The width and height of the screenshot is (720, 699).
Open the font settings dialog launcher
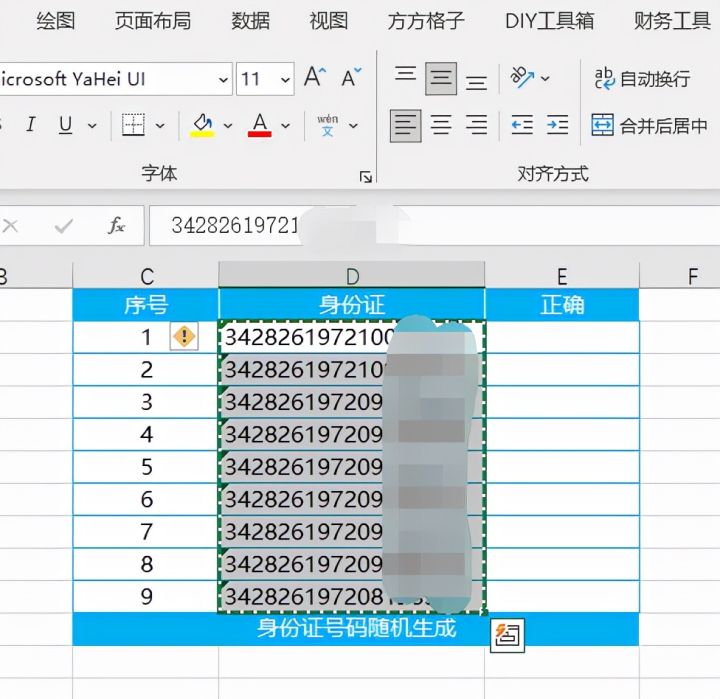(x=366, y=177)
